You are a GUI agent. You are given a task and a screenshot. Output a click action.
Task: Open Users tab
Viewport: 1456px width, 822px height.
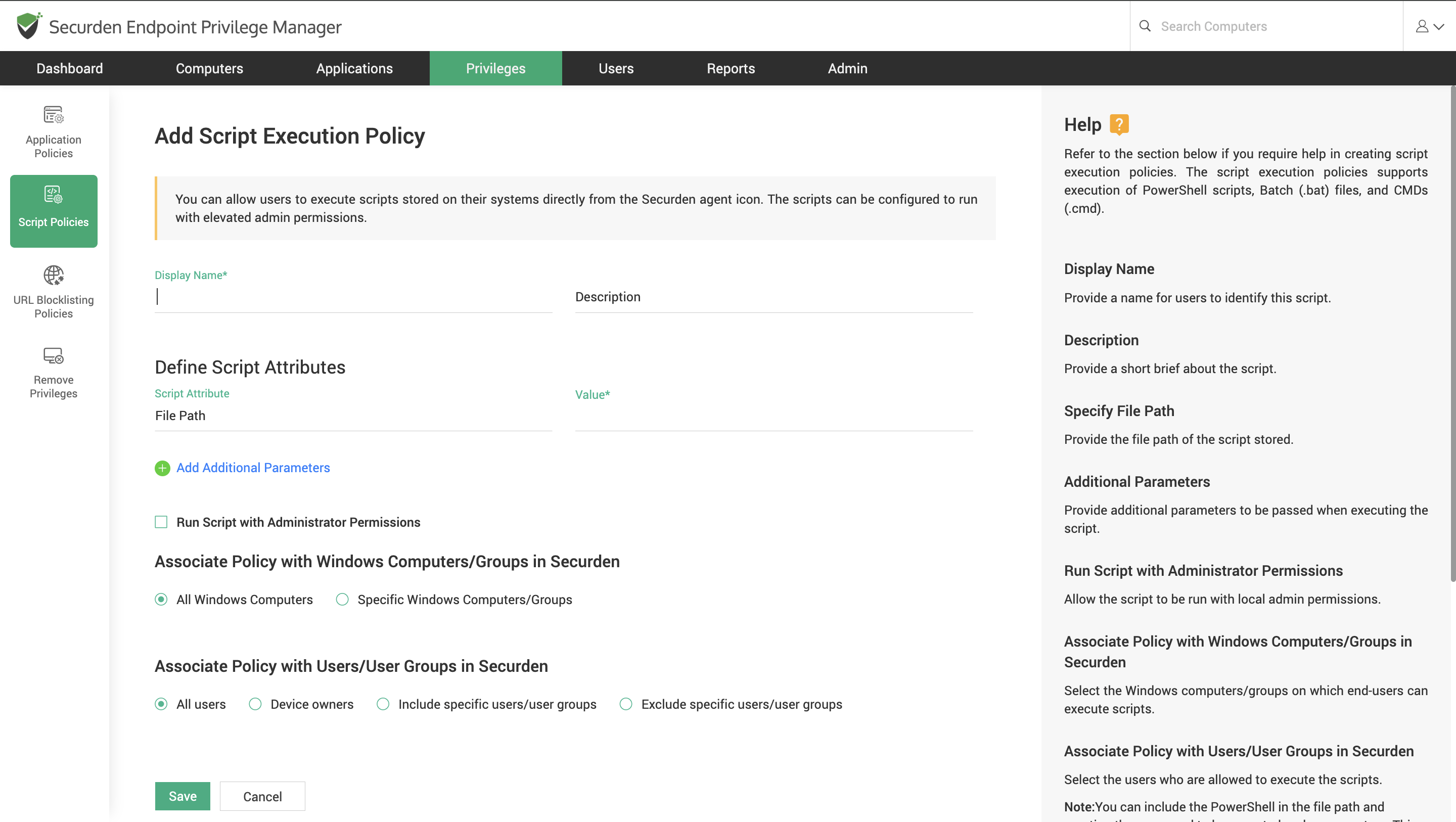point(616,68)
